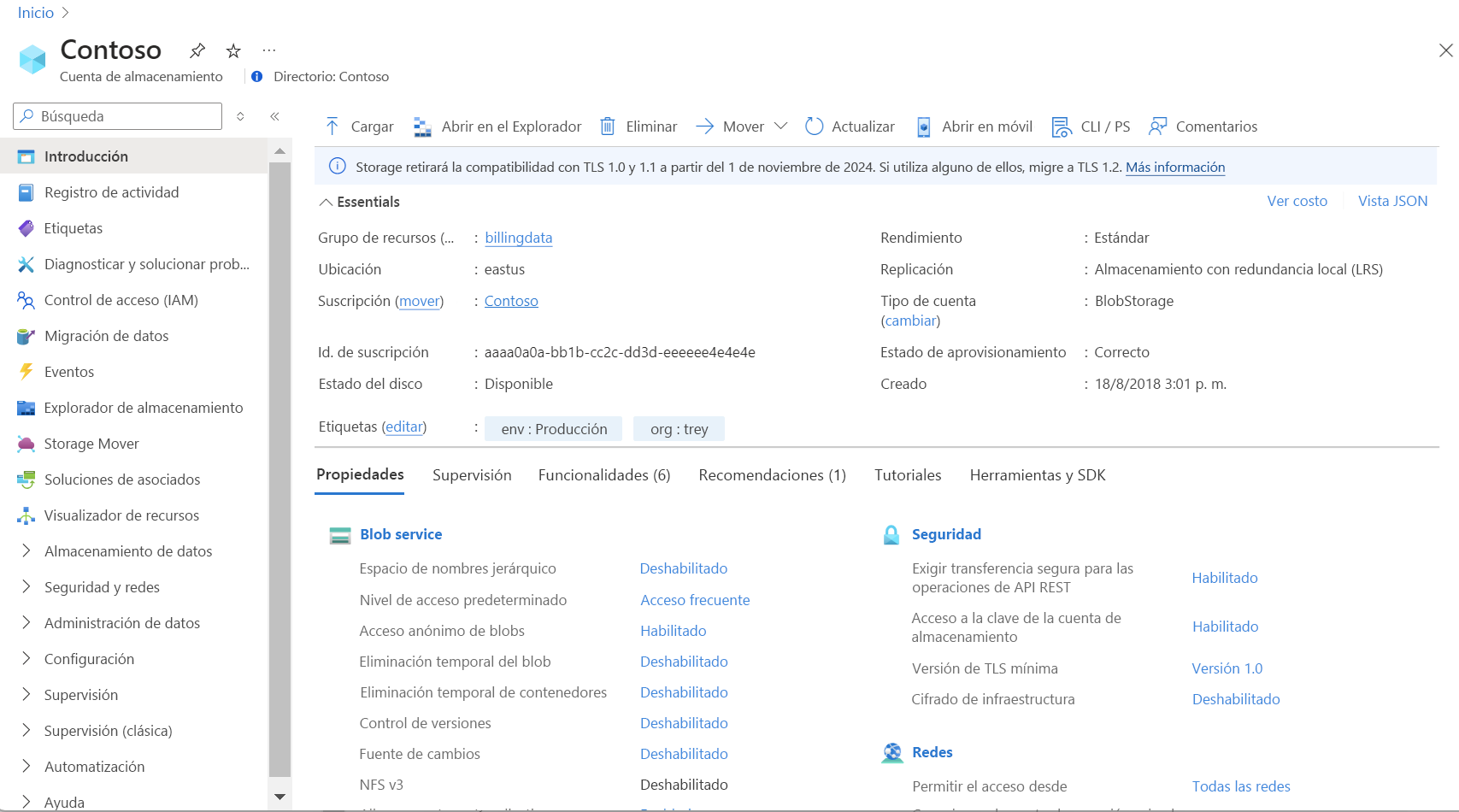Click the CLI / PS icon
The width and height of the screenshot is (1459, 812).
pyautogui.click(x=1062, y=127)
